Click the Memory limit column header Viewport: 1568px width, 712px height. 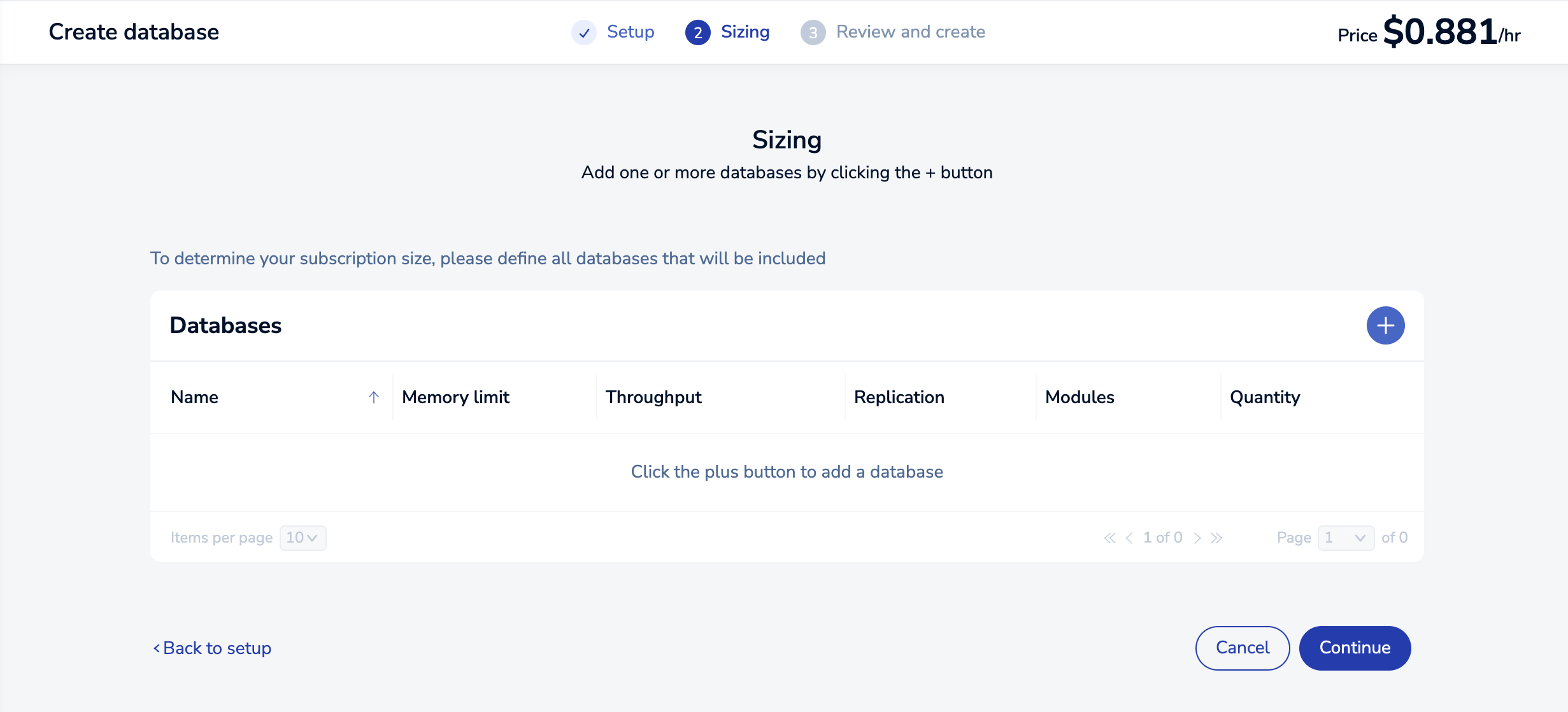(x=455, y=397)
